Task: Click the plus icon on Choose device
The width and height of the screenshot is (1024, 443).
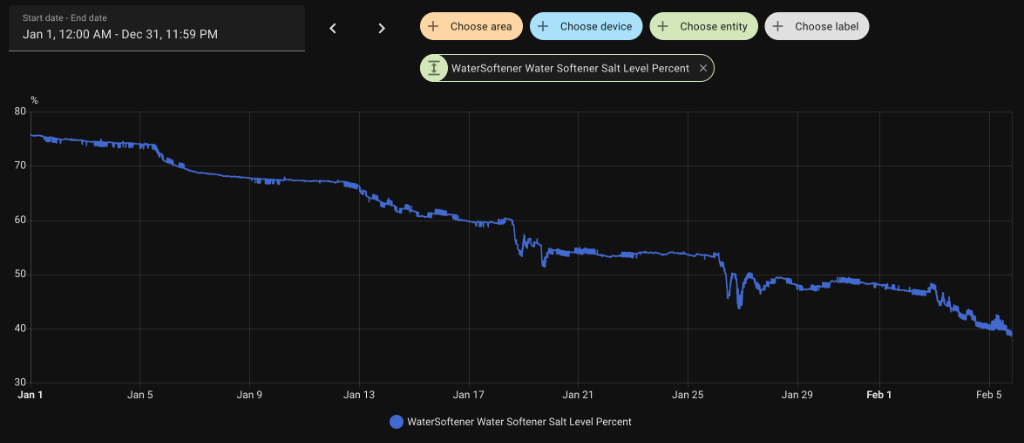Action: (x=543, y=26)
